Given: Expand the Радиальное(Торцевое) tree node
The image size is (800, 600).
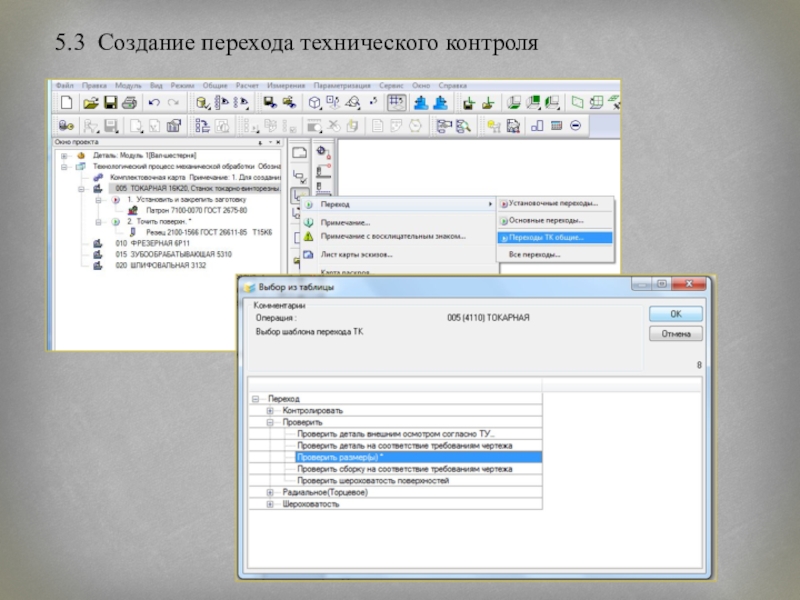Looking at the screenshot, I should (x=270, y=493).
